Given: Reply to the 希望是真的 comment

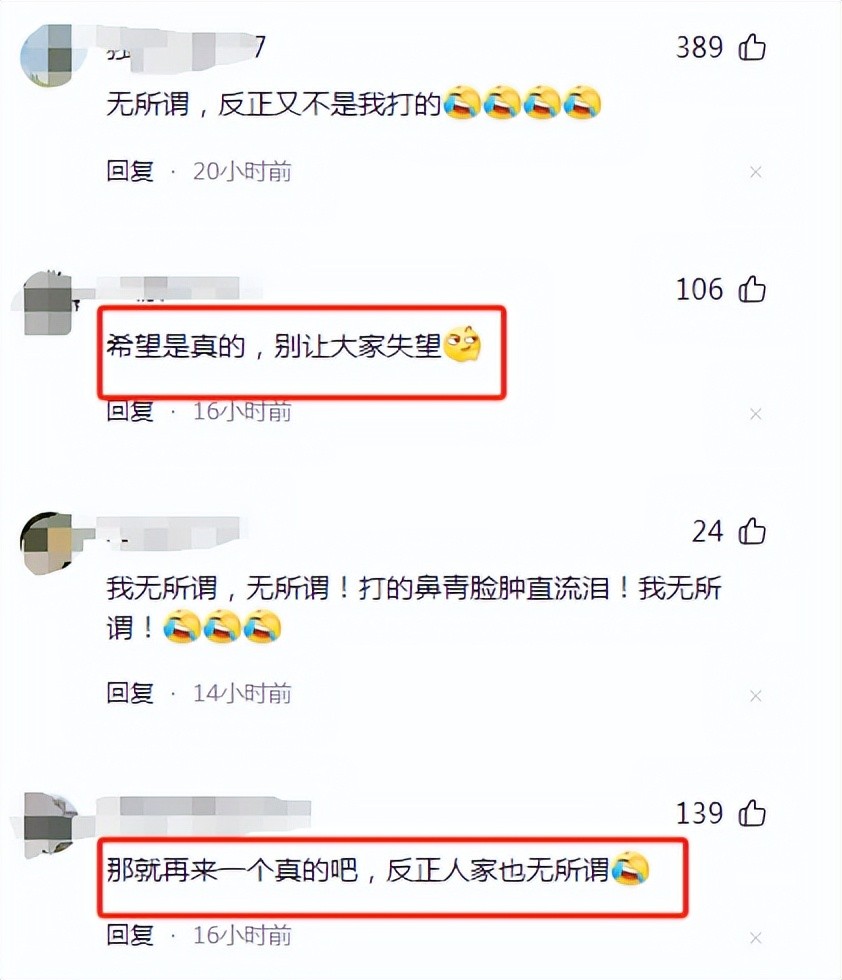Looking at the screenshot, I should 130,411.
